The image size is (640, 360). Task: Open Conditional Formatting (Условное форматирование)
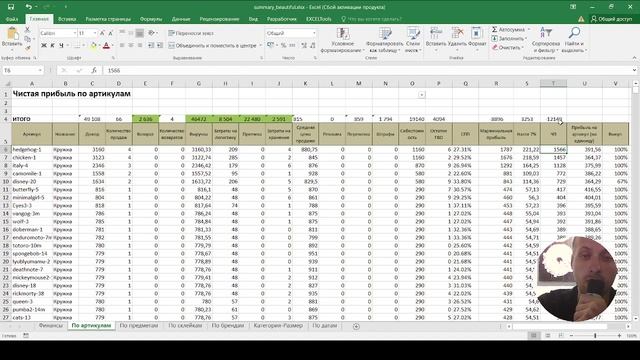(342, 40)
